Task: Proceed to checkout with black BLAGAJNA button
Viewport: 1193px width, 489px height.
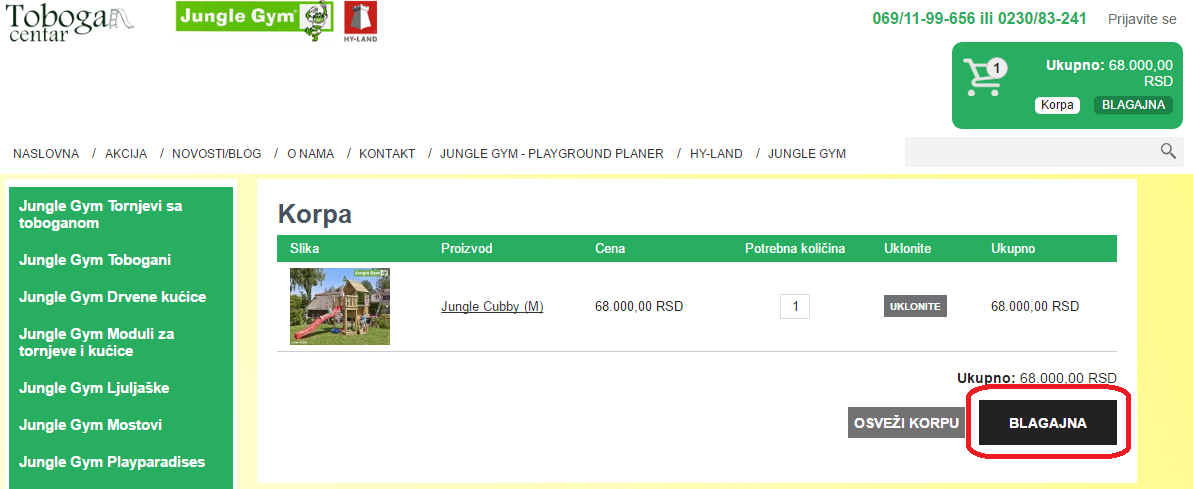Action: click(1048, 423)
